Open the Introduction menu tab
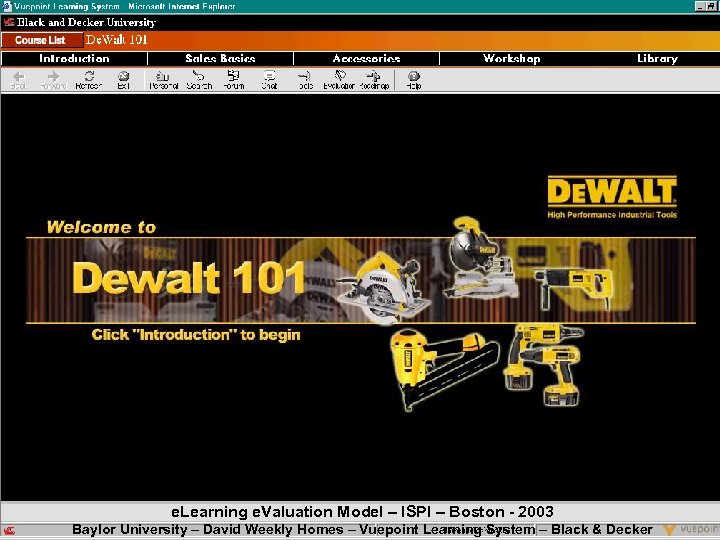Screen dimensions: 720x540 (x=74, y=58)
